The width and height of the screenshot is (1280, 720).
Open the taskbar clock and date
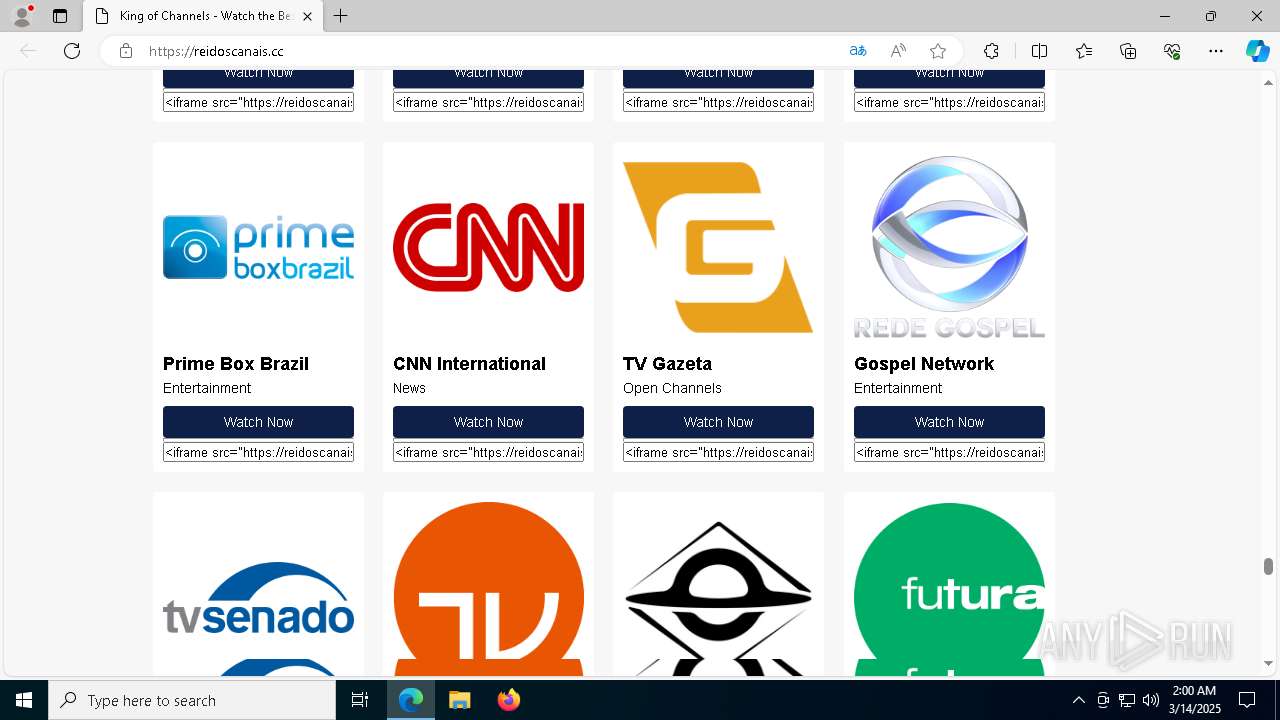pos(1195,700)
